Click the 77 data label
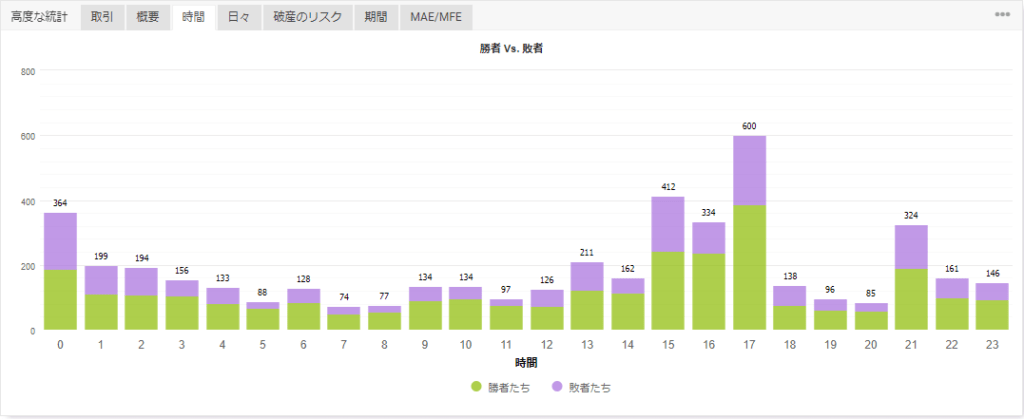1024x419 pixels. pyautogui.click(x=385, y=296)
